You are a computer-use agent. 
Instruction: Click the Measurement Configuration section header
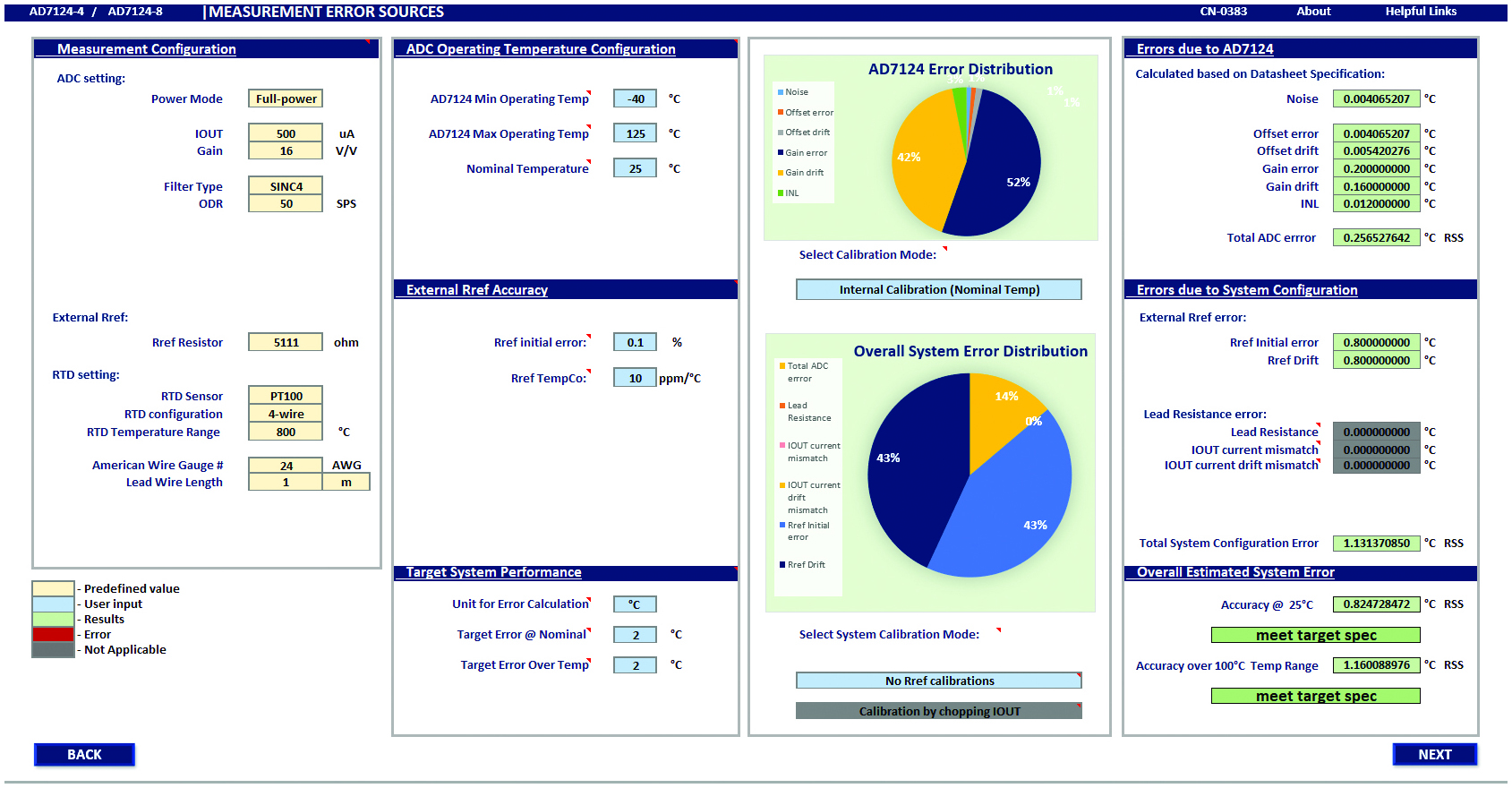pyautogui.click(x=206, y=49)
